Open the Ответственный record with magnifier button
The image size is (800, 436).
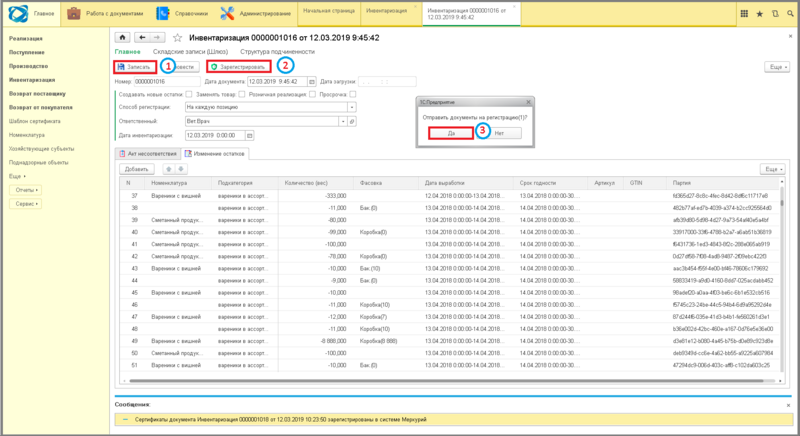tap(352, 121)
